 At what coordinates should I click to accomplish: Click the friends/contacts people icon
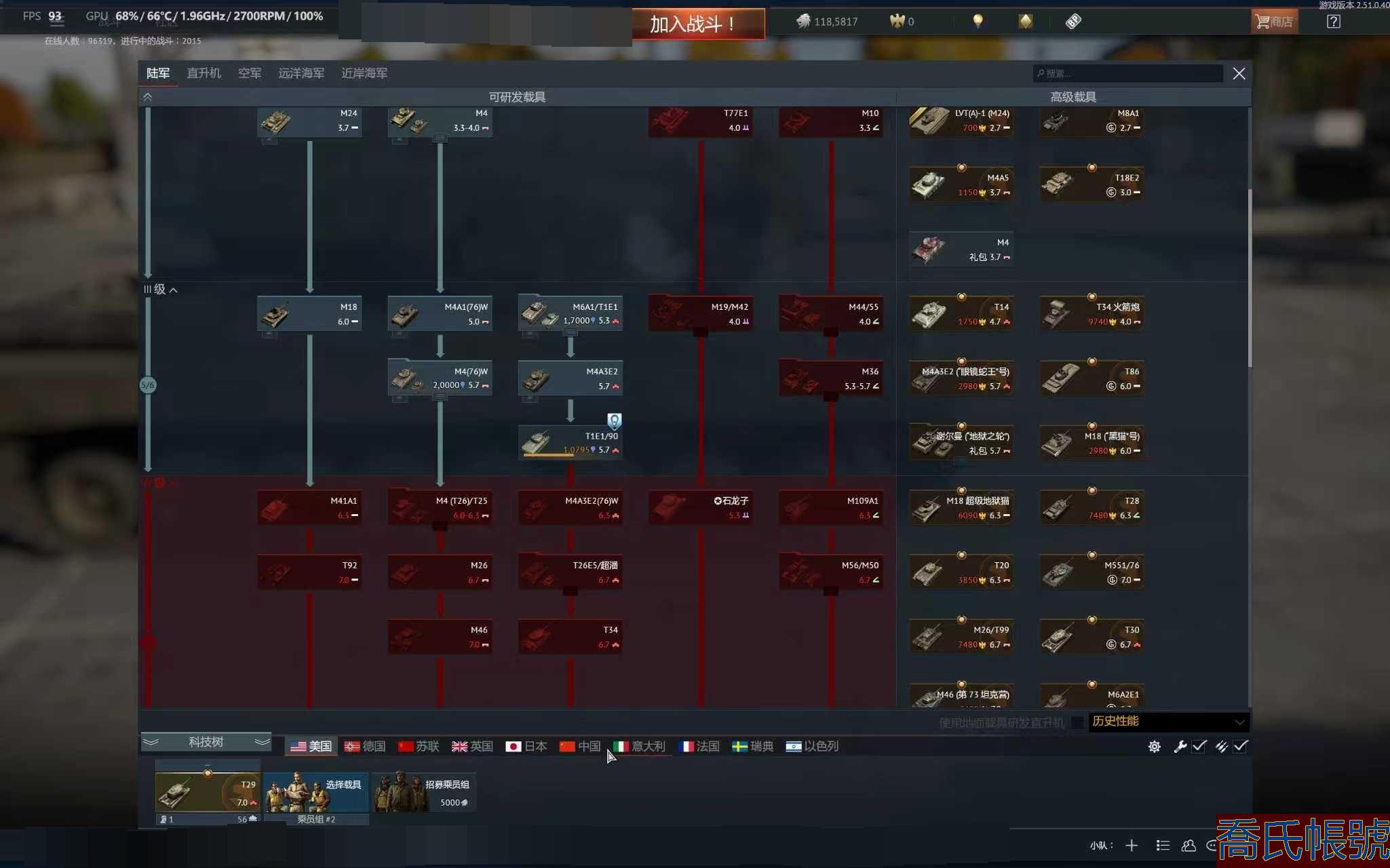pos(1189,845)
